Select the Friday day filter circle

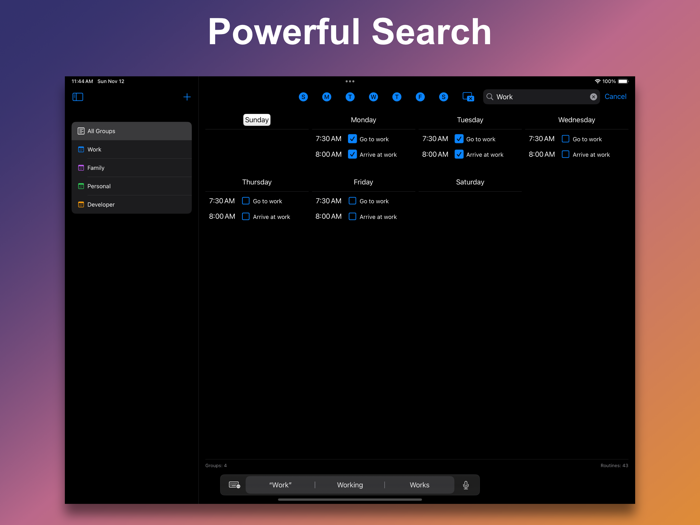(x=420, y=97)
